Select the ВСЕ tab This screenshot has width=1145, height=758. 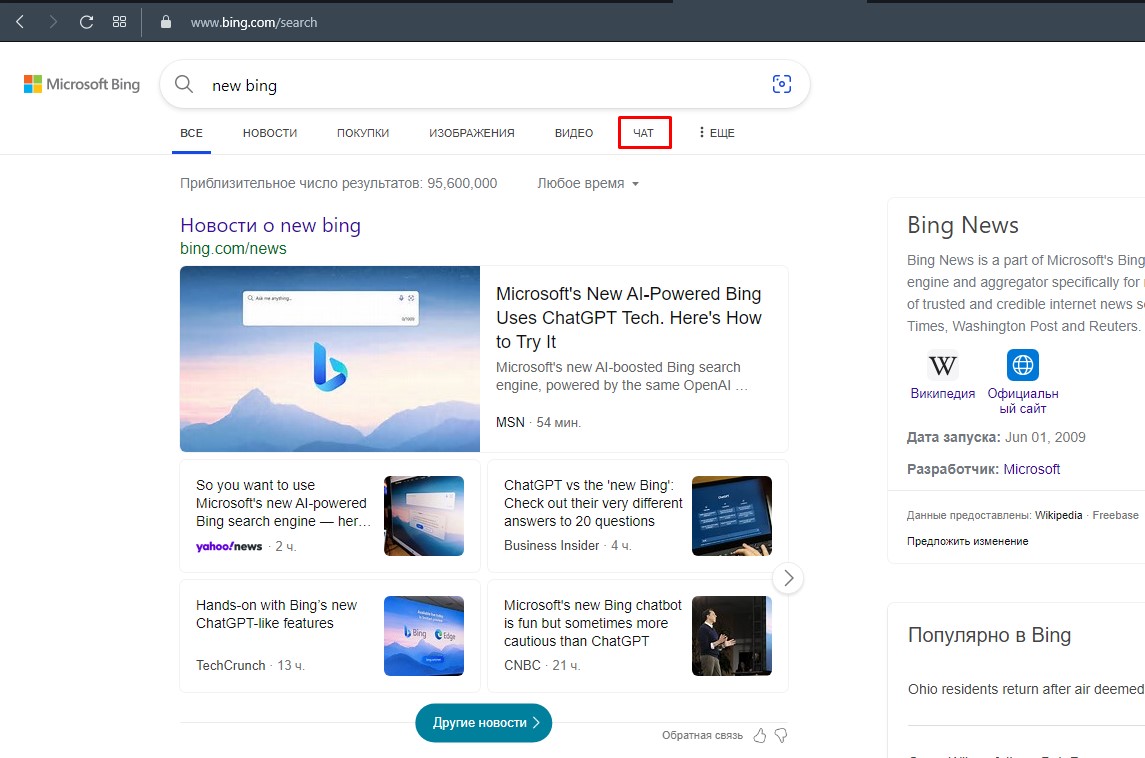click(x=191, y=133)
